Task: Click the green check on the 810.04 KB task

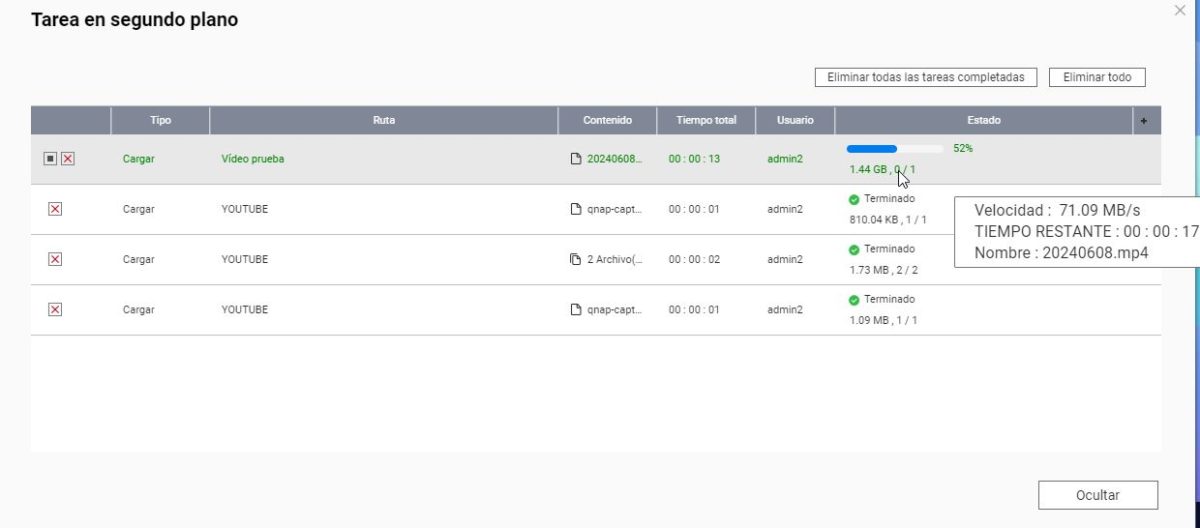Action: coord(854,199)
